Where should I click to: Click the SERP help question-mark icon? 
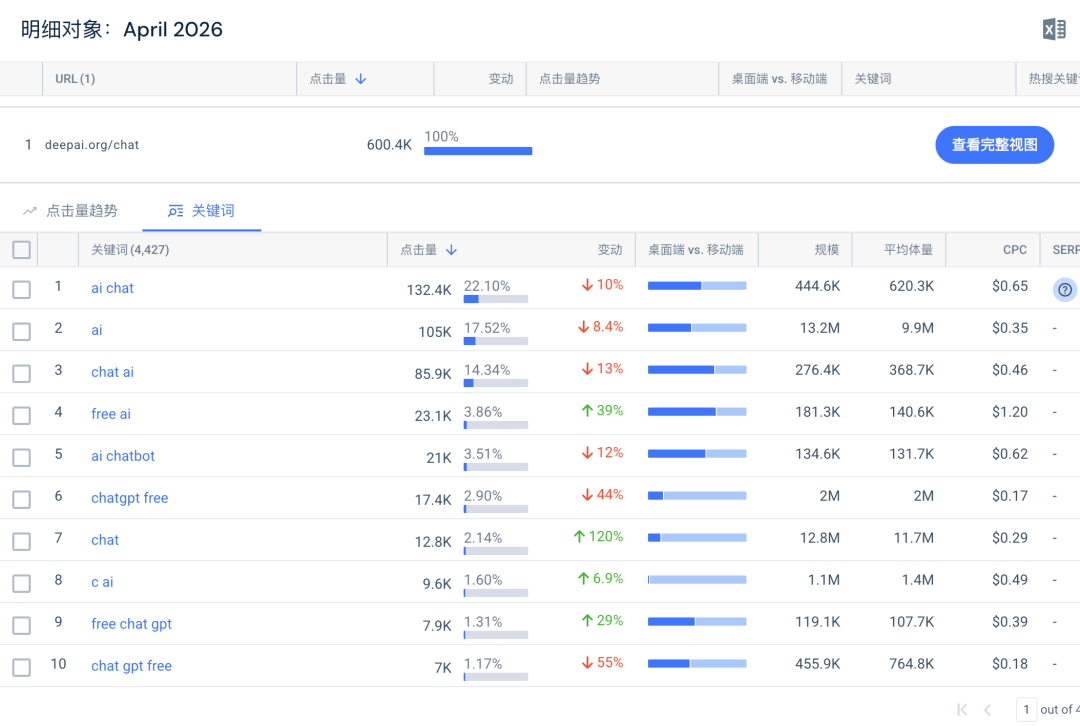pos(1065,290)
